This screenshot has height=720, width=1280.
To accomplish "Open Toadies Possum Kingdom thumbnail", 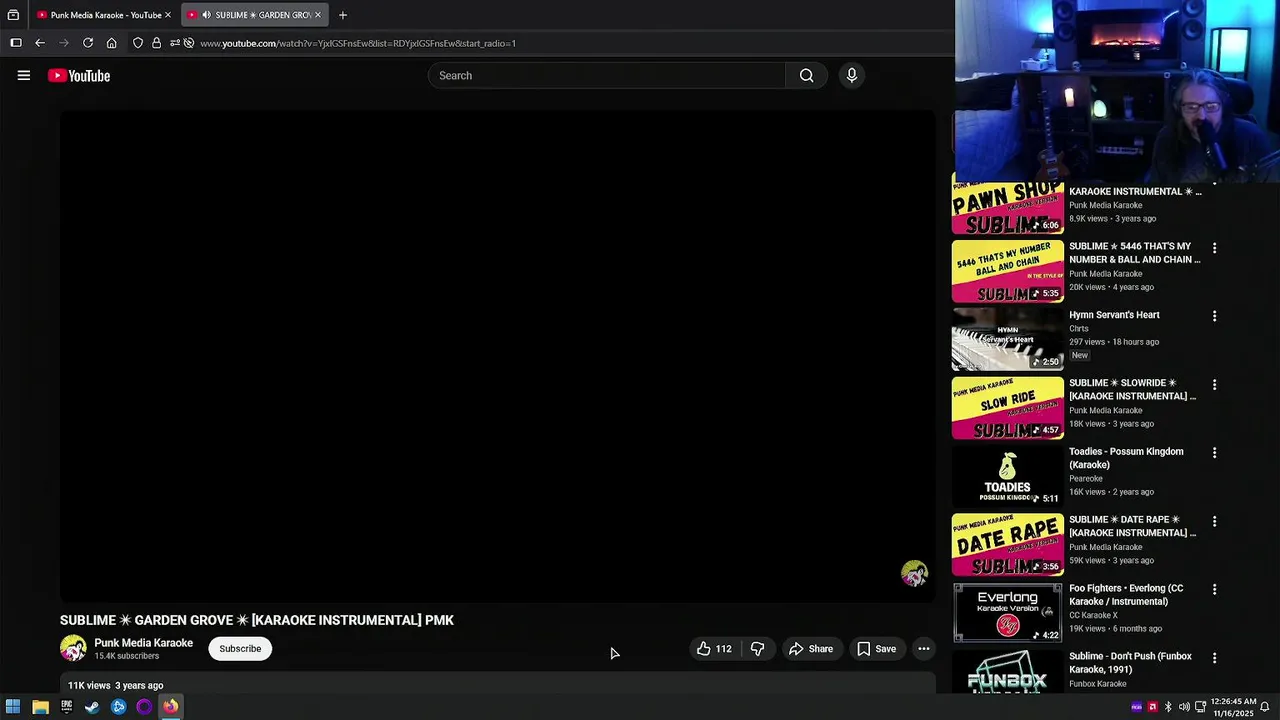I will [1008, 476].
